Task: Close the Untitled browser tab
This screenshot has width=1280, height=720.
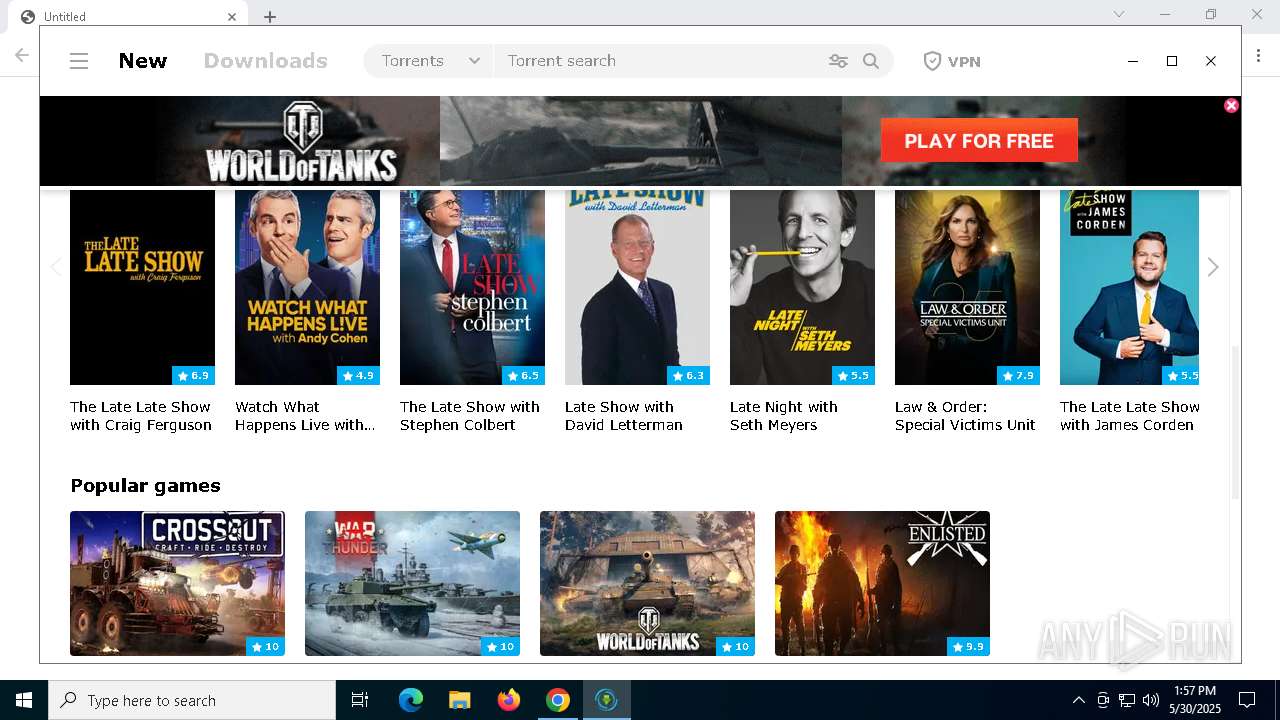Action: 232,16
